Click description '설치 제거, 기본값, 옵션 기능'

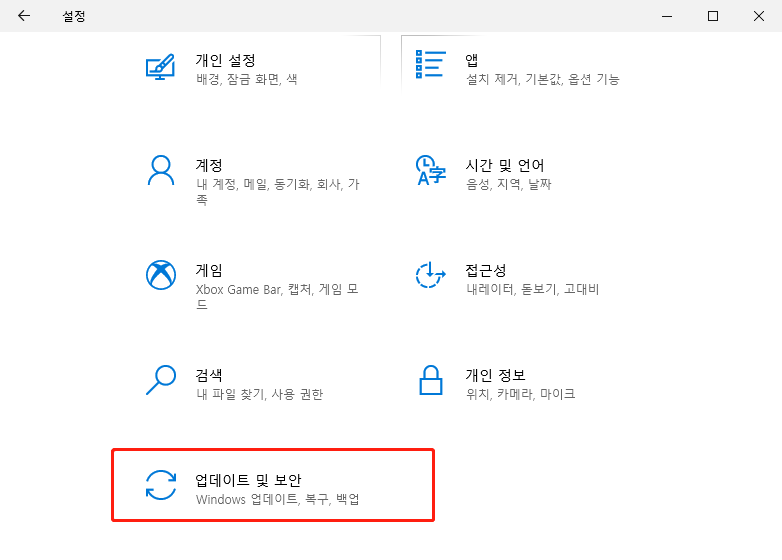543,79
